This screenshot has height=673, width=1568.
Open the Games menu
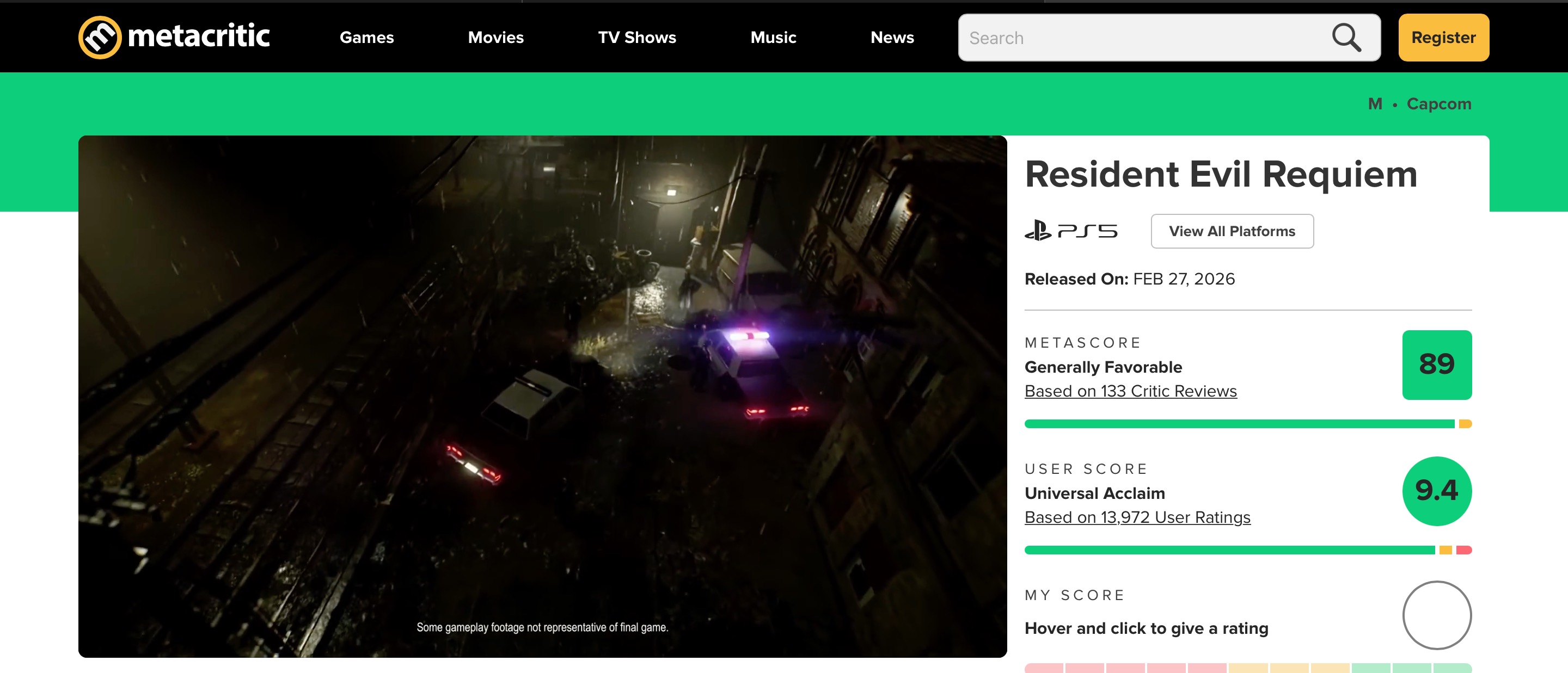pyautogui.click(x=366, y=38)
